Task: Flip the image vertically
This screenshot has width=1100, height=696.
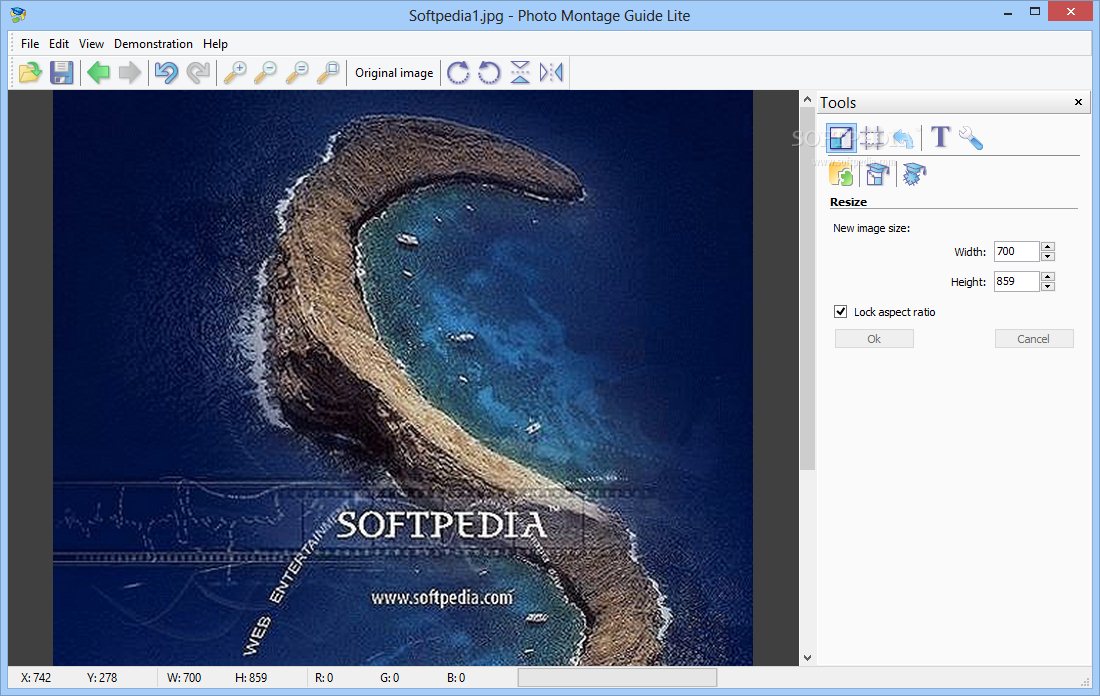Action: (x=520, y=72)
